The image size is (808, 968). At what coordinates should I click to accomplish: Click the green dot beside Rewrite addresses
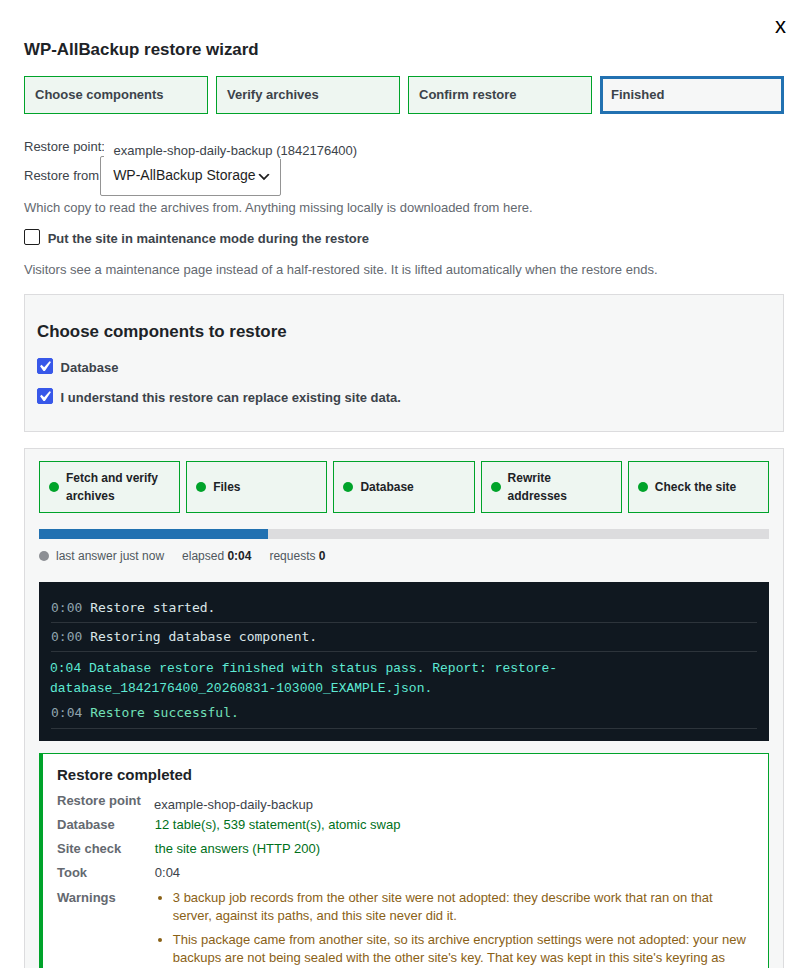click(x=496, y=487)
